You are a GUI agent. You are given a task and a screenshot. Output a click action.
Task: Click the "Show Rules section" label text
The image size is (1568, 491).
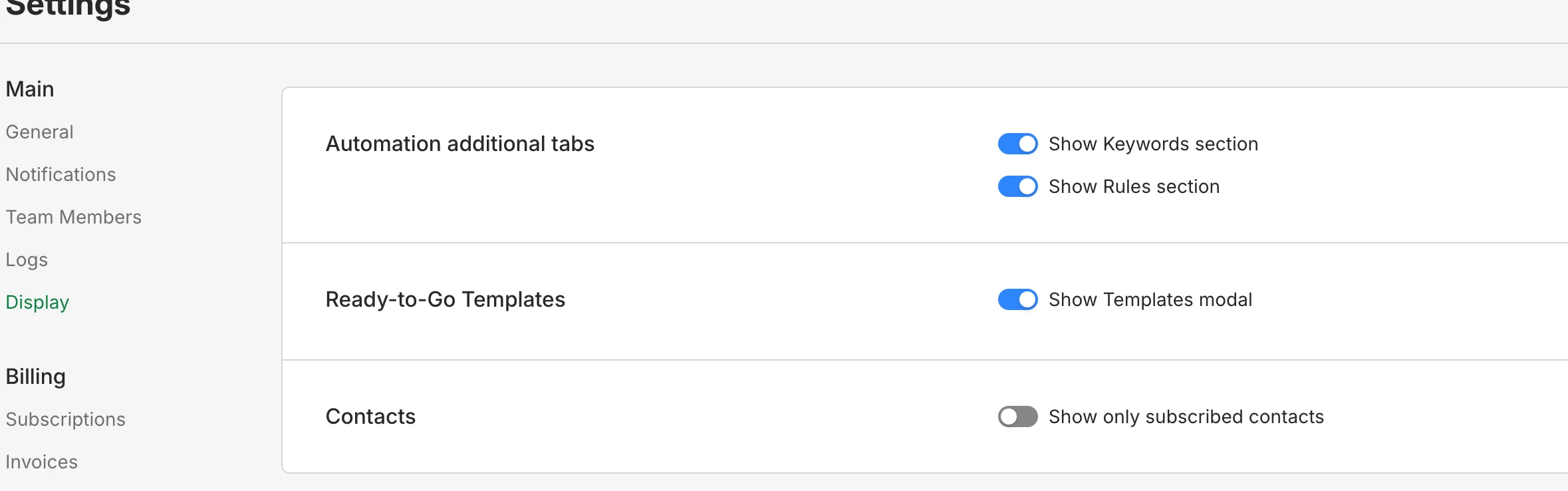[1134, 186]
